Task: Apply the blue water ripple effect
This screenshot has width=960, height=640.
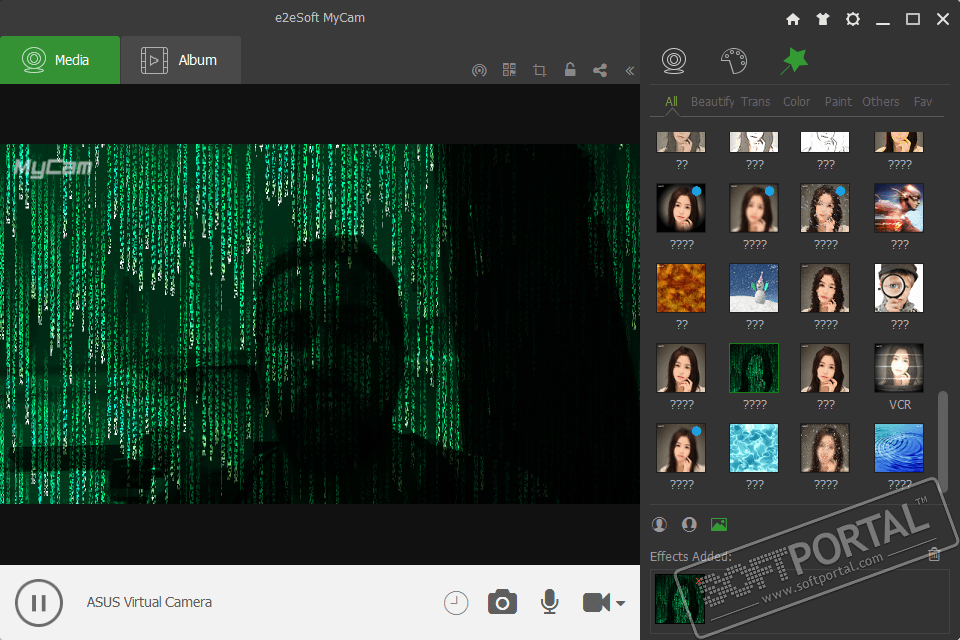Action: (899, 448)
